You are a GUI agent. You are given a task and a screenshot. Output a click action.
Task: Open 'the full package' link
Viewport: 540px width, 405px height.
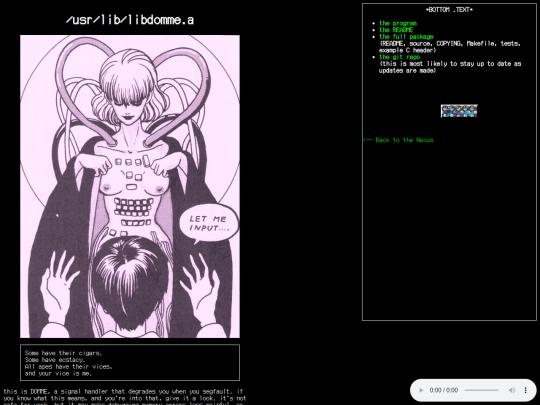click(x=406, y=37)
